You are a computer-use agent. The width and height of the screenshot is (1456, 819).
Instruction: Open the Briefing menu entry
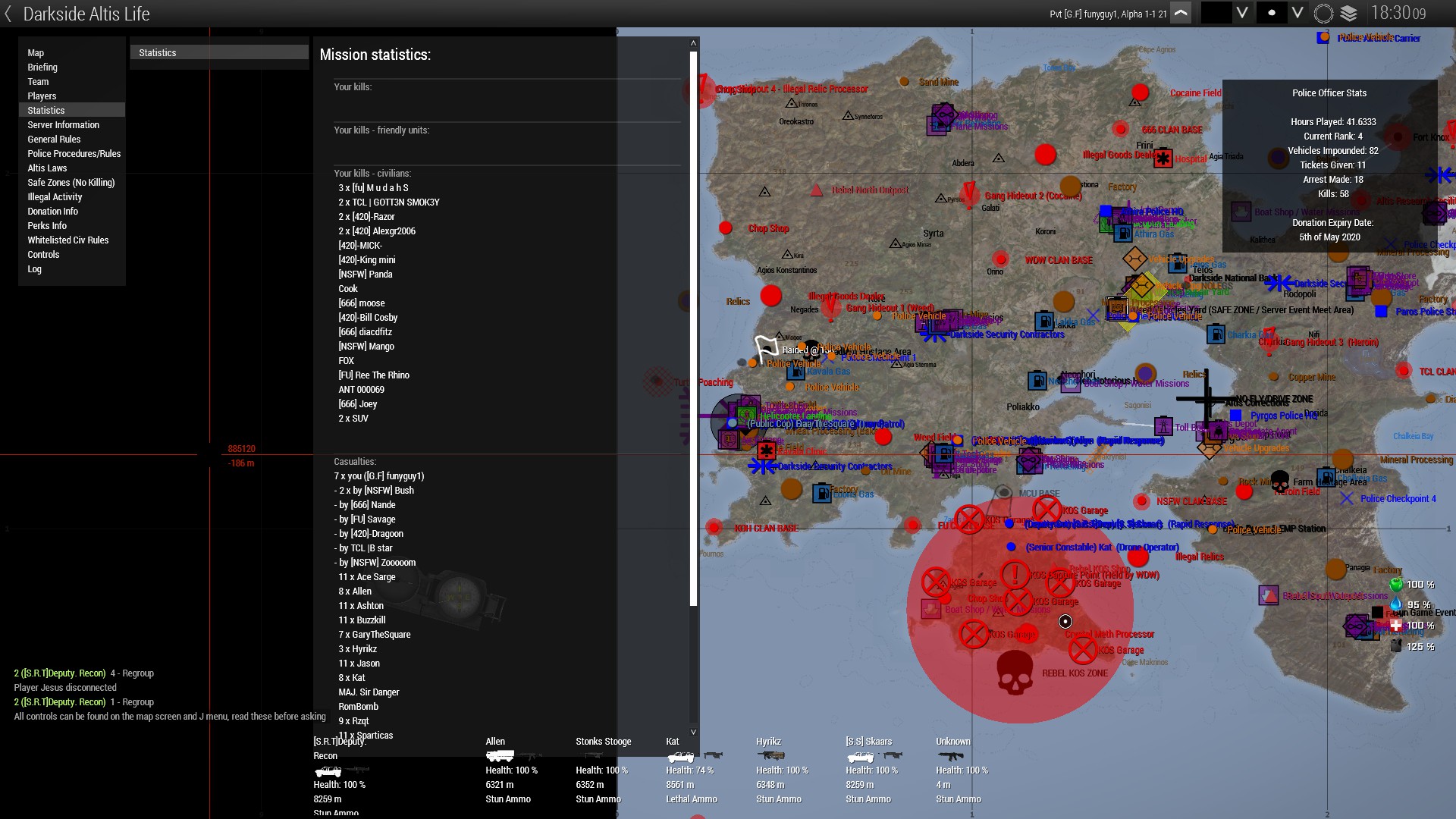(42, 67)
